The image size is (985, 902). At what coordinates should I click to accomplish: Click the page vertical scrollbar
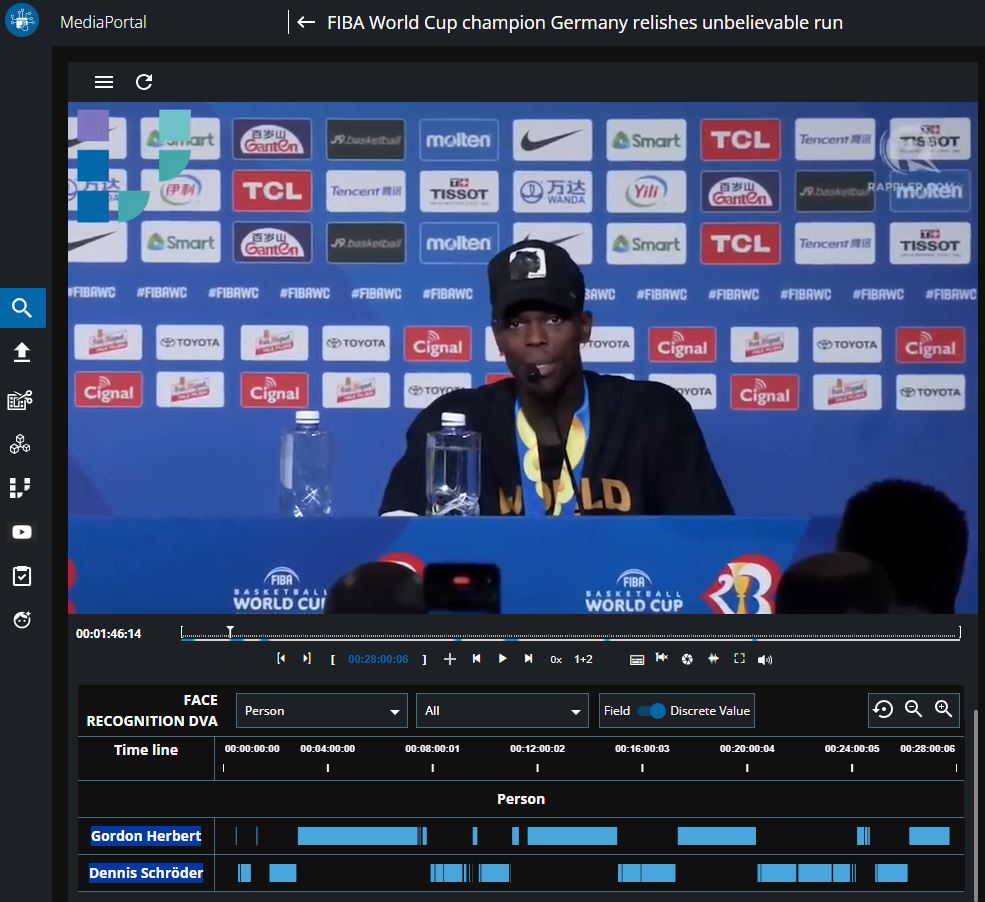point(976,804)
